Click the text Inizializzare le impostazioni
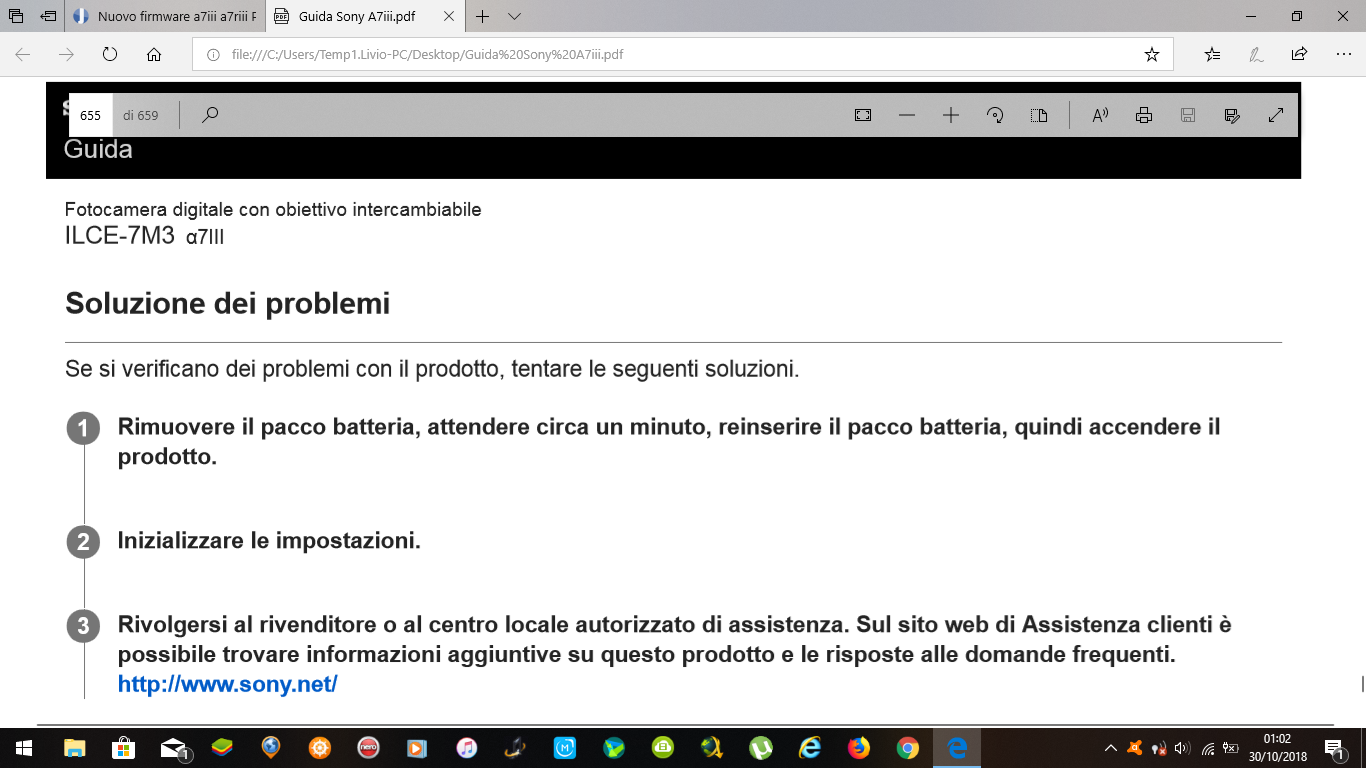The height and width of the screenshot is (768, 1366). tap(269, 541)
